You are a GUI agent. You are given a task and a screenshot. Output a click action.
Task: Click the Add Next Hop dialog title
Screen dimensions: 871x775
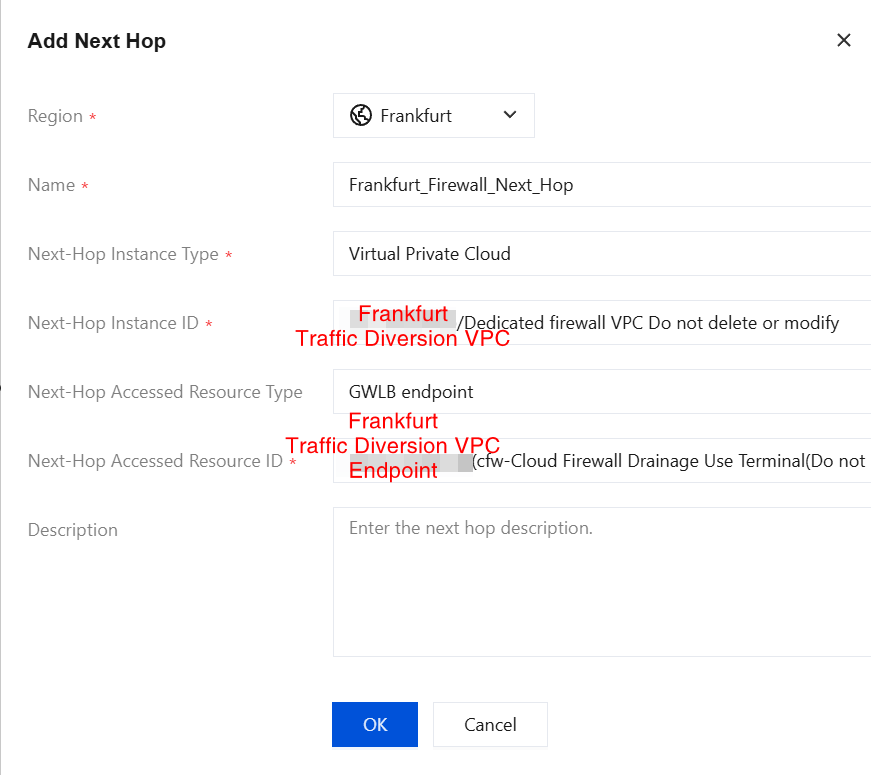[x=97, y=41]
